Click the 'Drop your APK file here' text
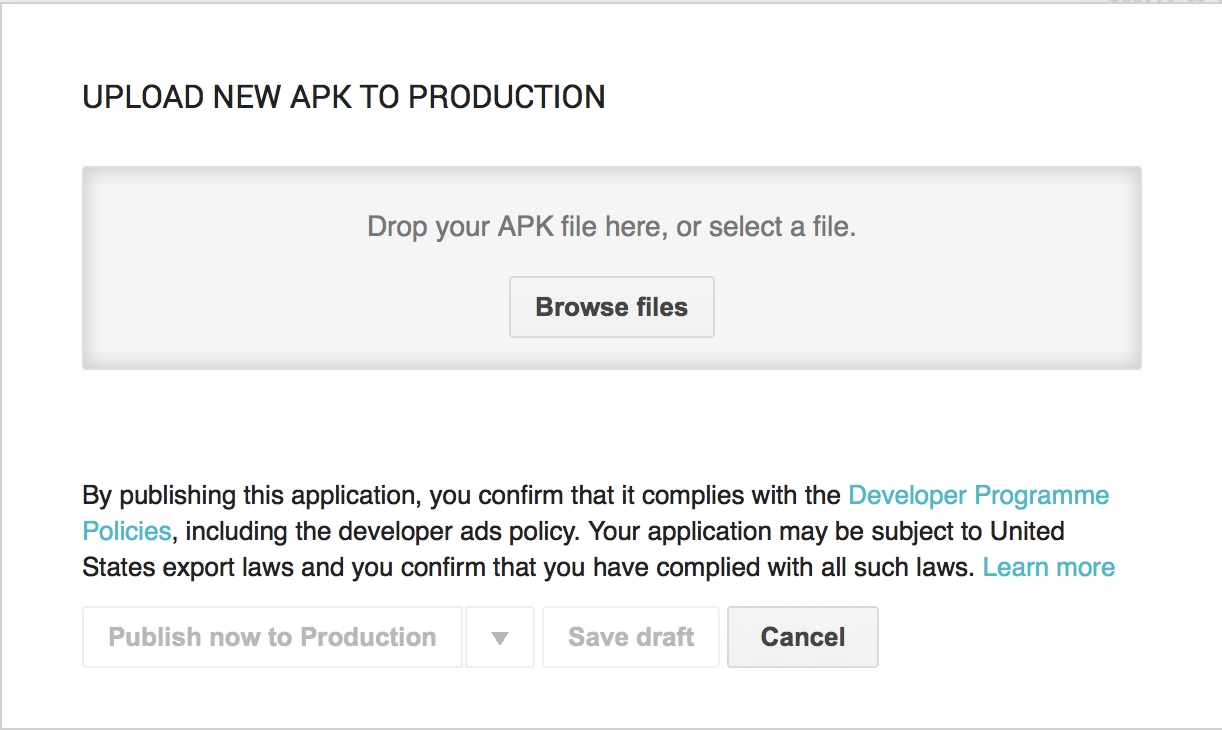The height and width of the screenshot is (730, 1222). [612, 227]
